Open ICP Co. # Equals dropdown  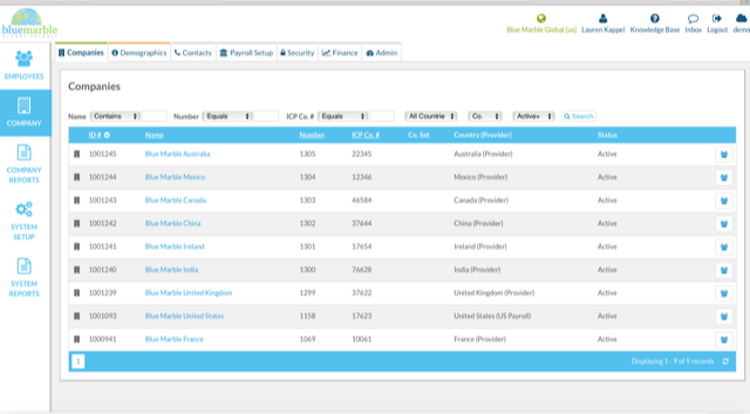tap(342, 116)
